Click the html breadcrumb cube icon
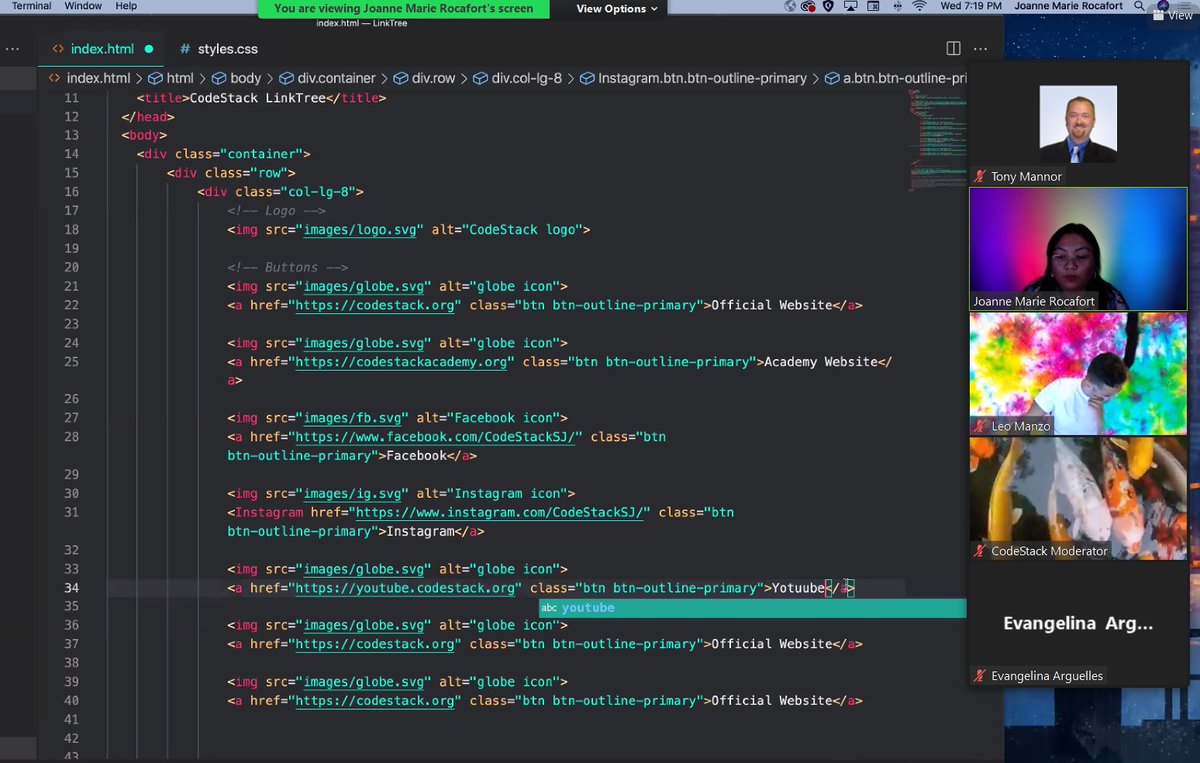 point(155,78)
